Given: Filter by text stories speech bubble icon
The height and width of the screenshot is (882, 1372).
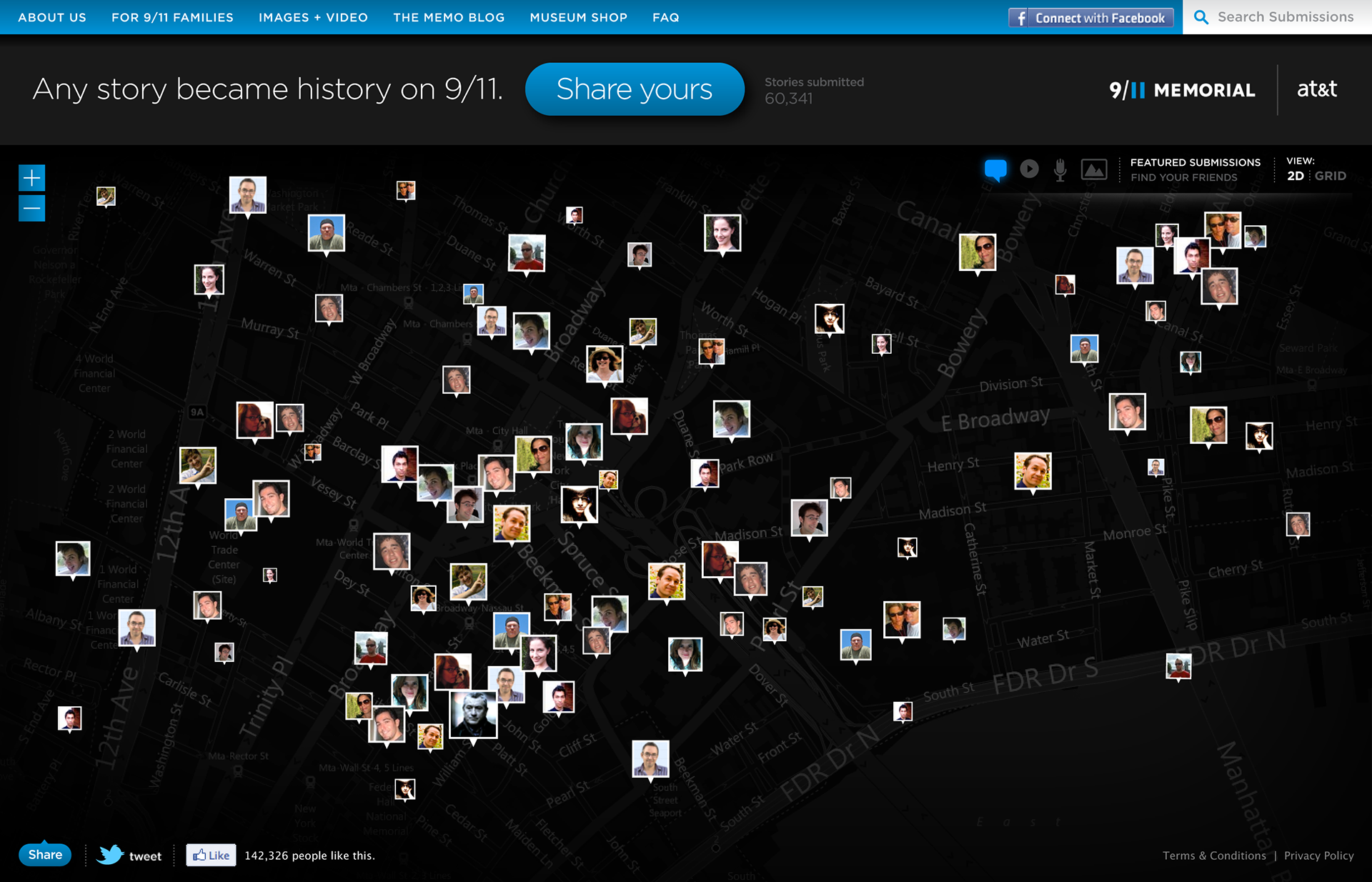Looking at the screenshot, I should tap(995, 170).
